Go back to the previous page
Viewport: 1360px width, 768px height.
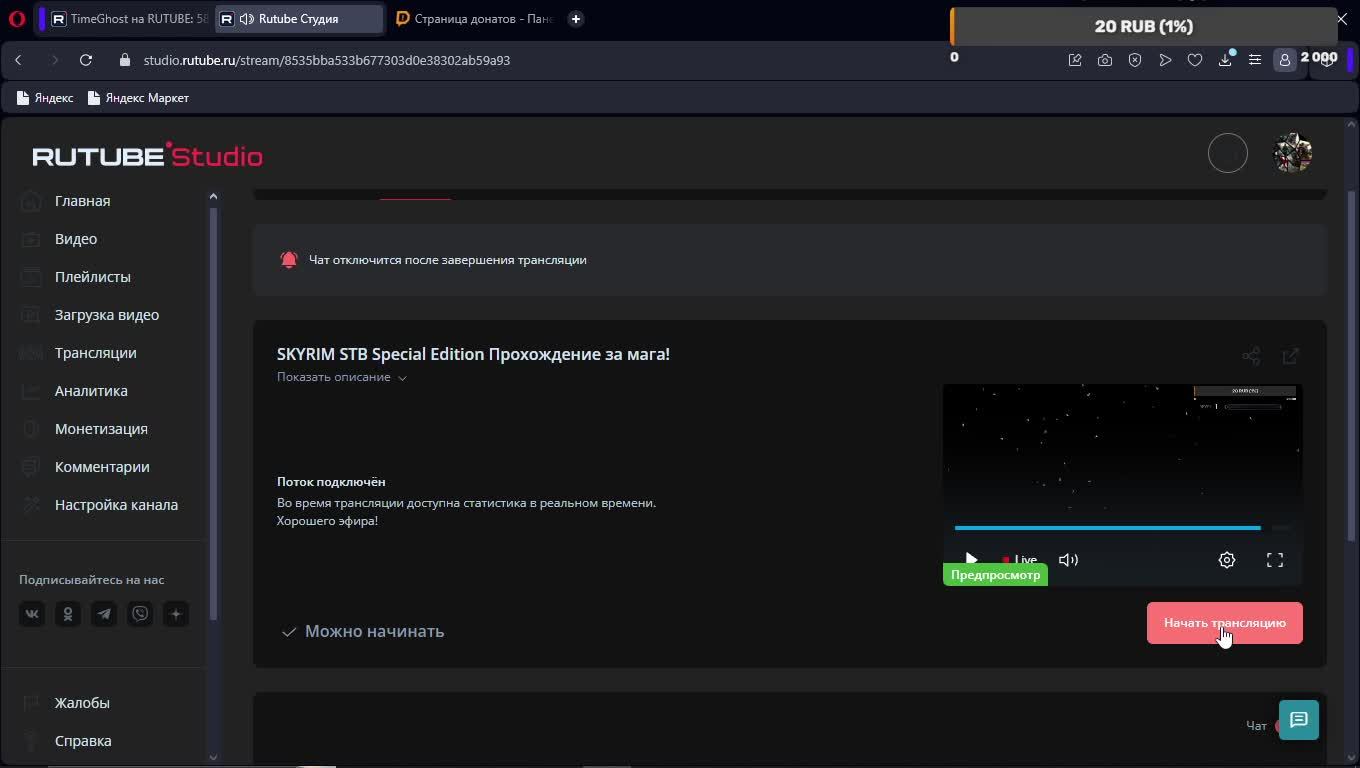point(18,60)
